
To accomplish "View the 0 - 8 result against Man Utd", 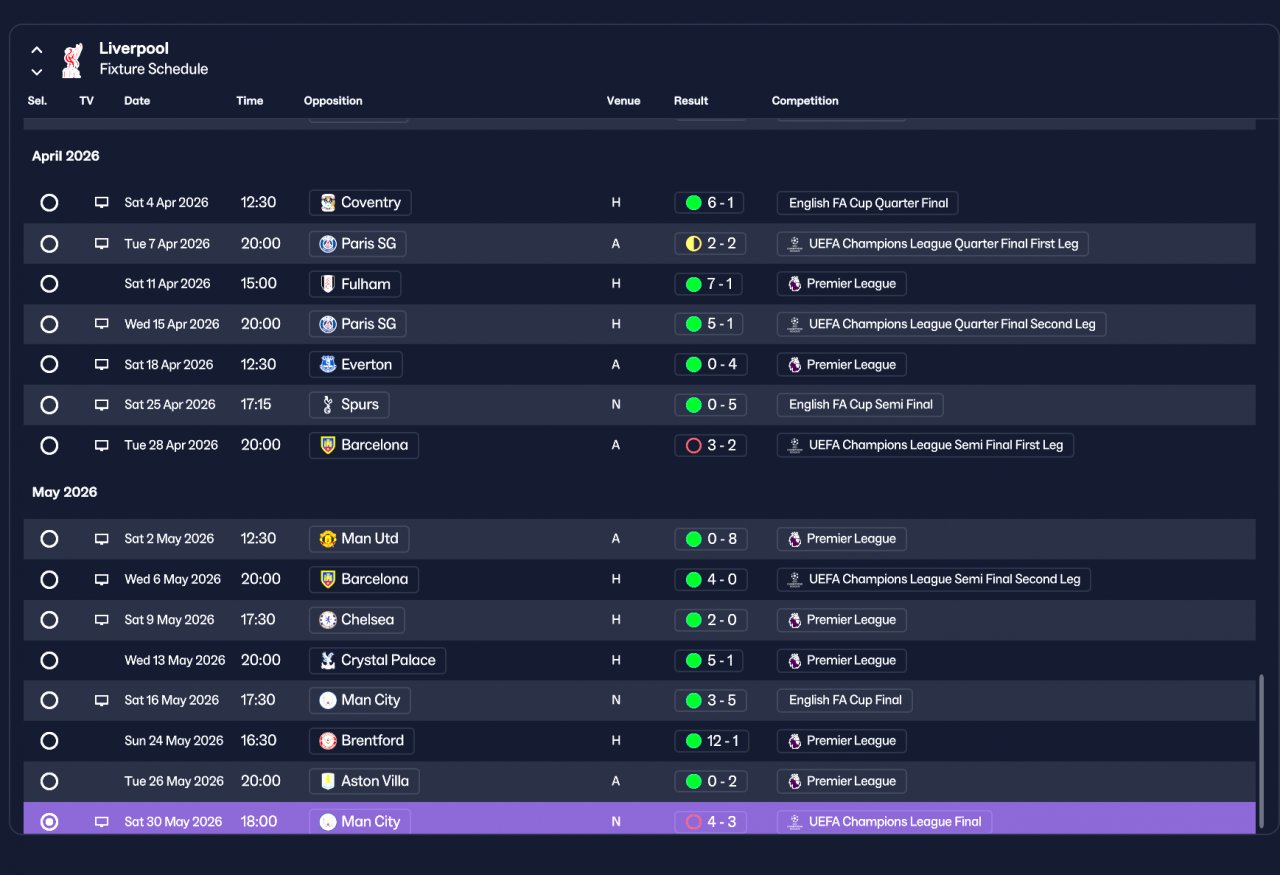I will [x=710, y=539].
